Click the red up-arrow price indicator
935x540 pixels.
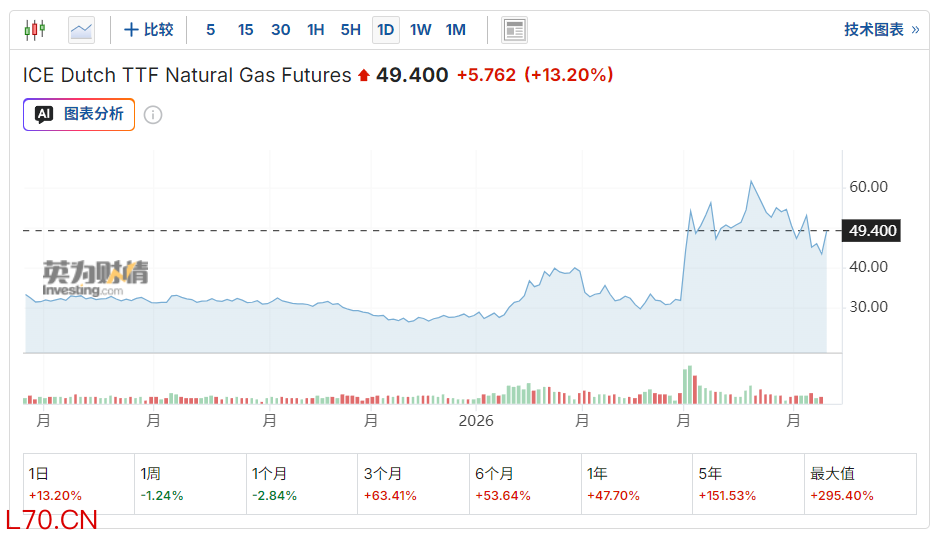pos(364,75)
